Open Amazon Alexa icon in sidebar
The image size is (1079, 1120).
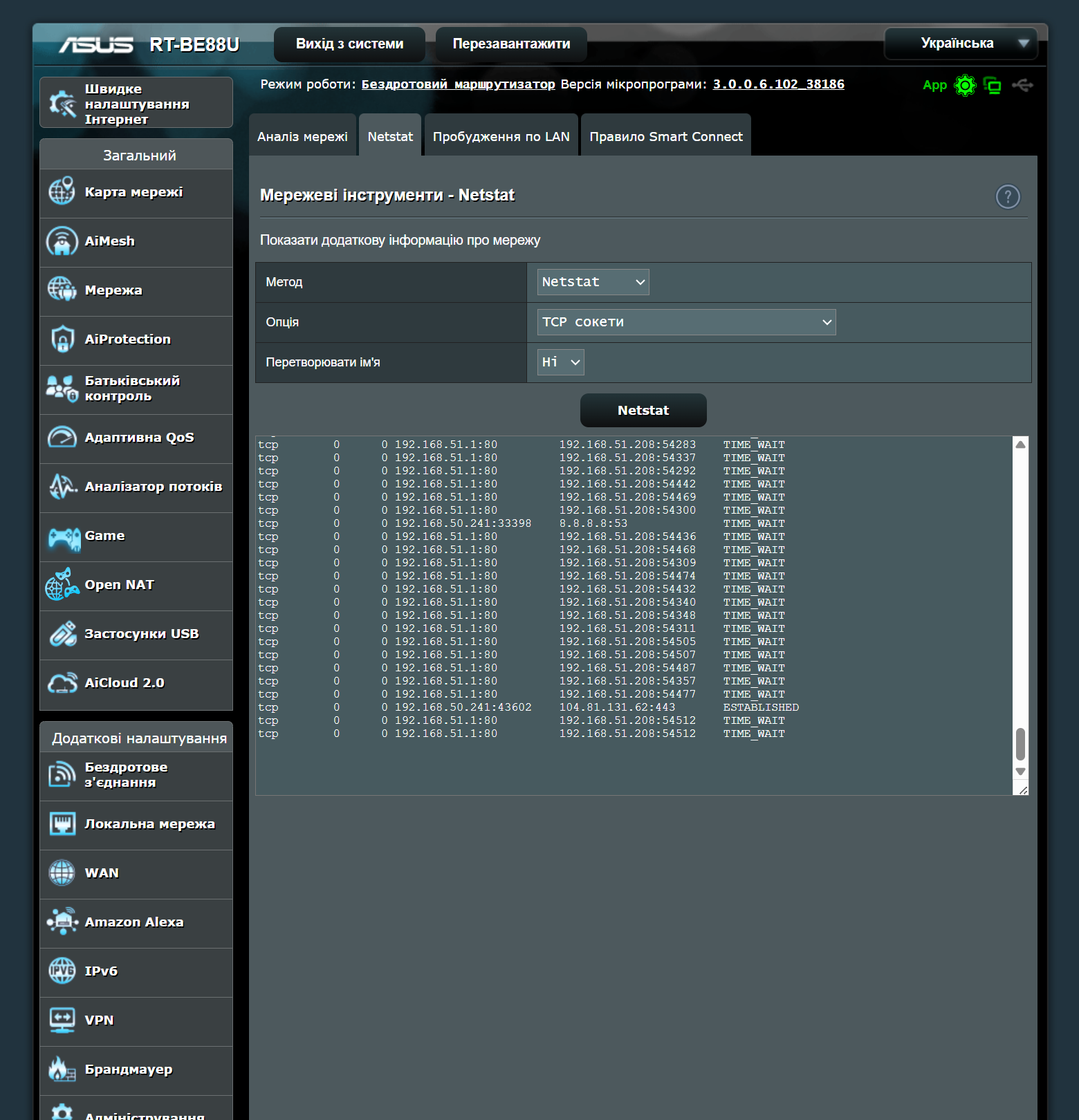(x=62, y=922)
